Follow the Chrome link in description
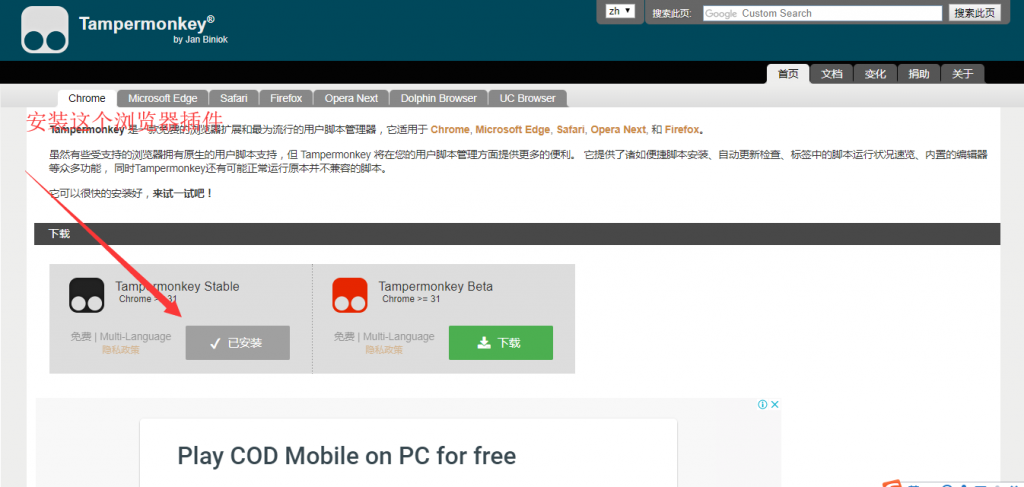The width and height of the screenshot is (1024, 487). tap(450, 129)
